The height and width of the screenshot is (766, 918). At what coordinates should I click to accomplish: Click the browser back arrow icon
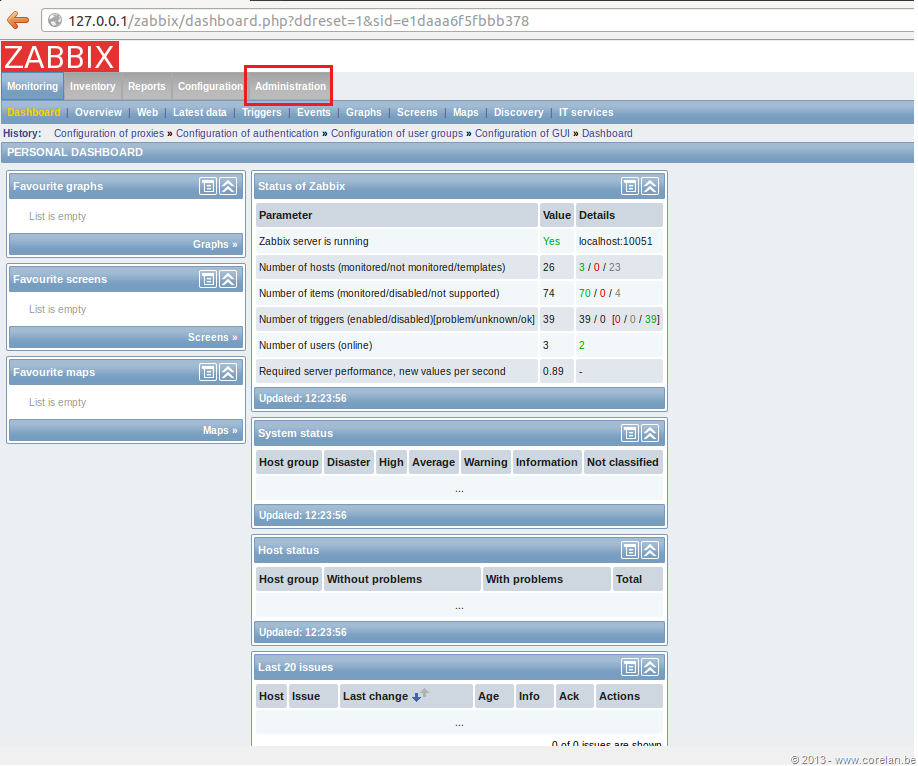click(18, 20)
